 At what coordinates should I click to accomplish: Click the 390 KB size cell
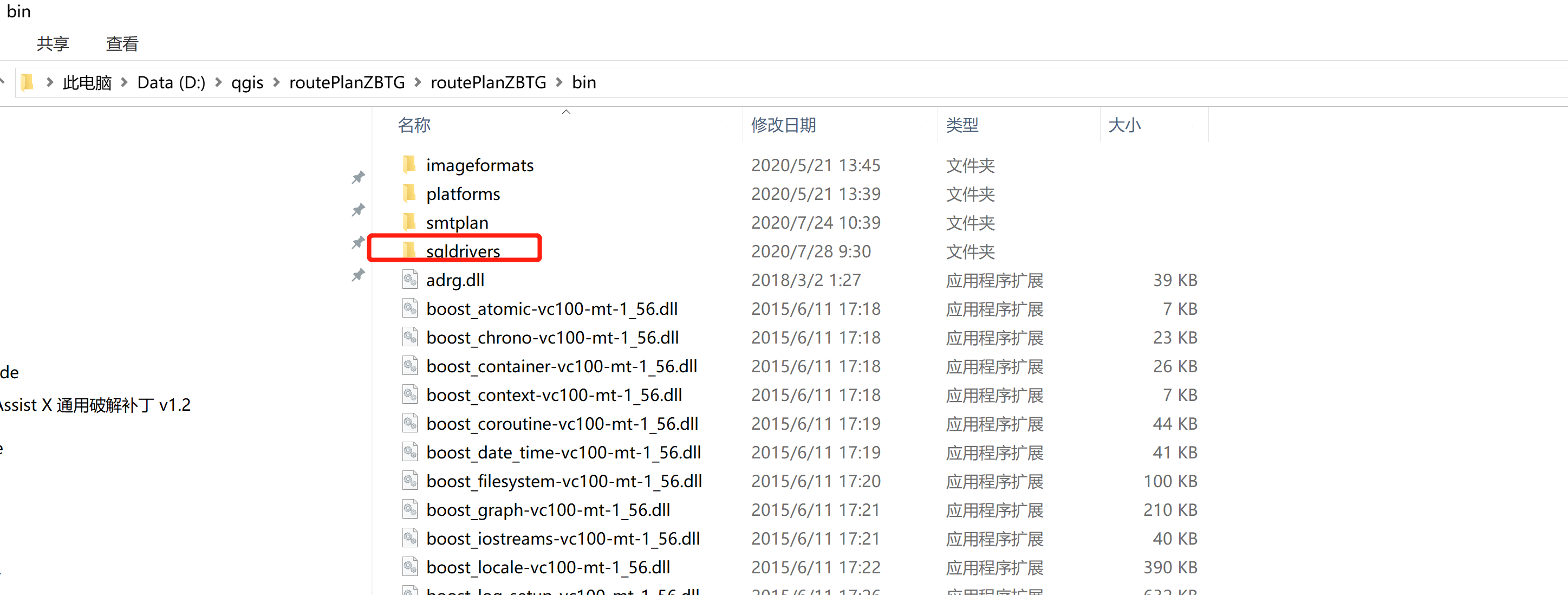coord(1170,567)
